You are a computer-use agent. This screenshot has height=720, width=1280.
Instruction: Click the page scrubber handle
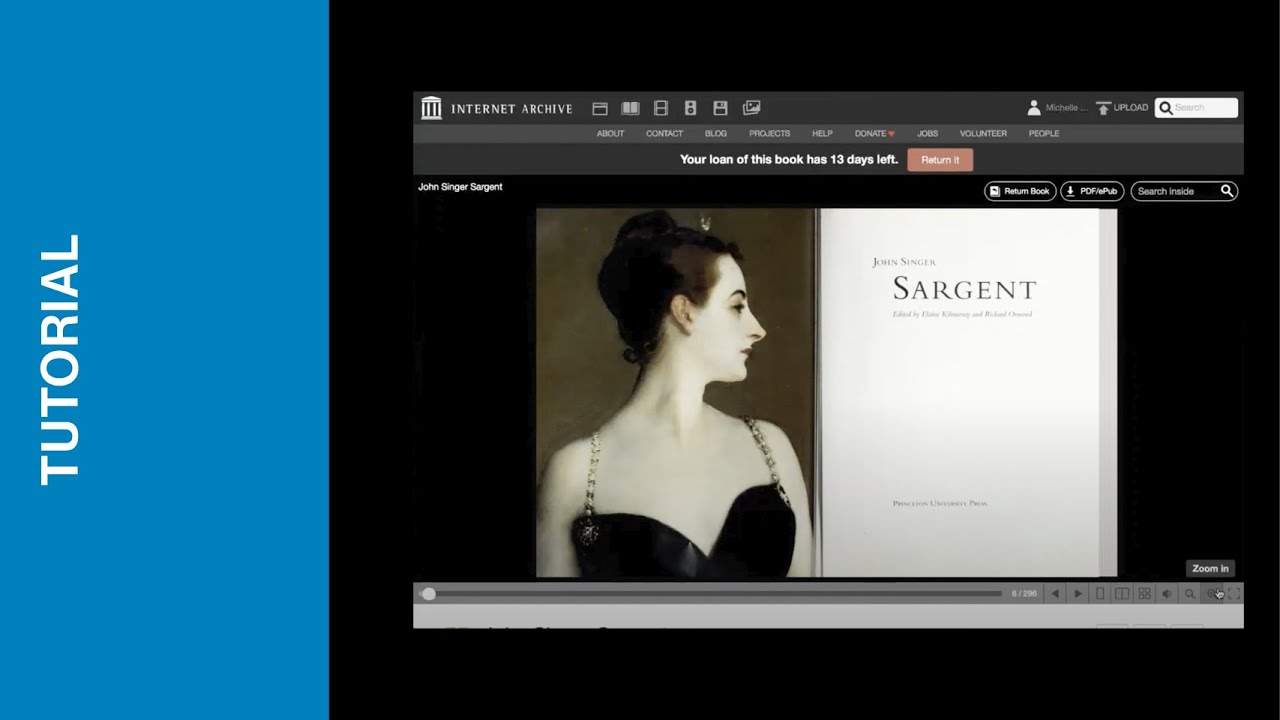[429, 594]
